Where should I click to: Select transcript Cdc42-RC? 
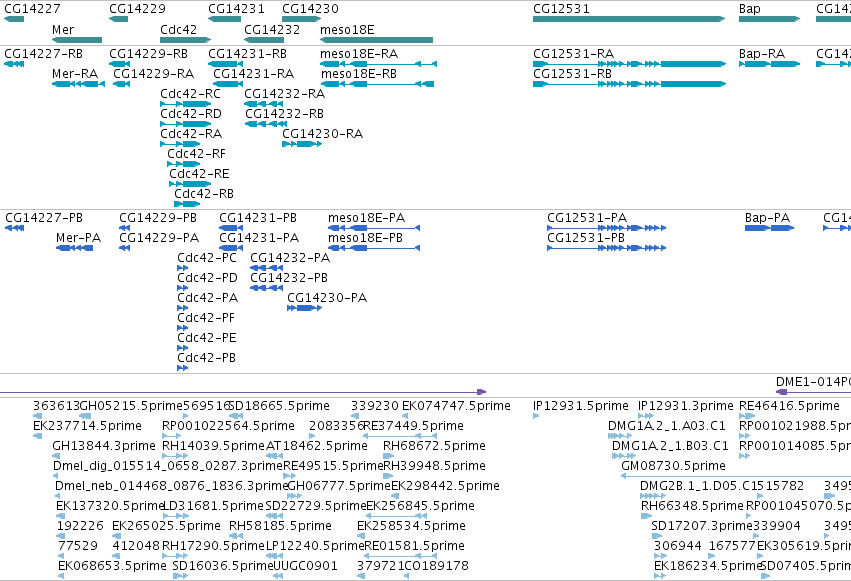tap(190, 94)
